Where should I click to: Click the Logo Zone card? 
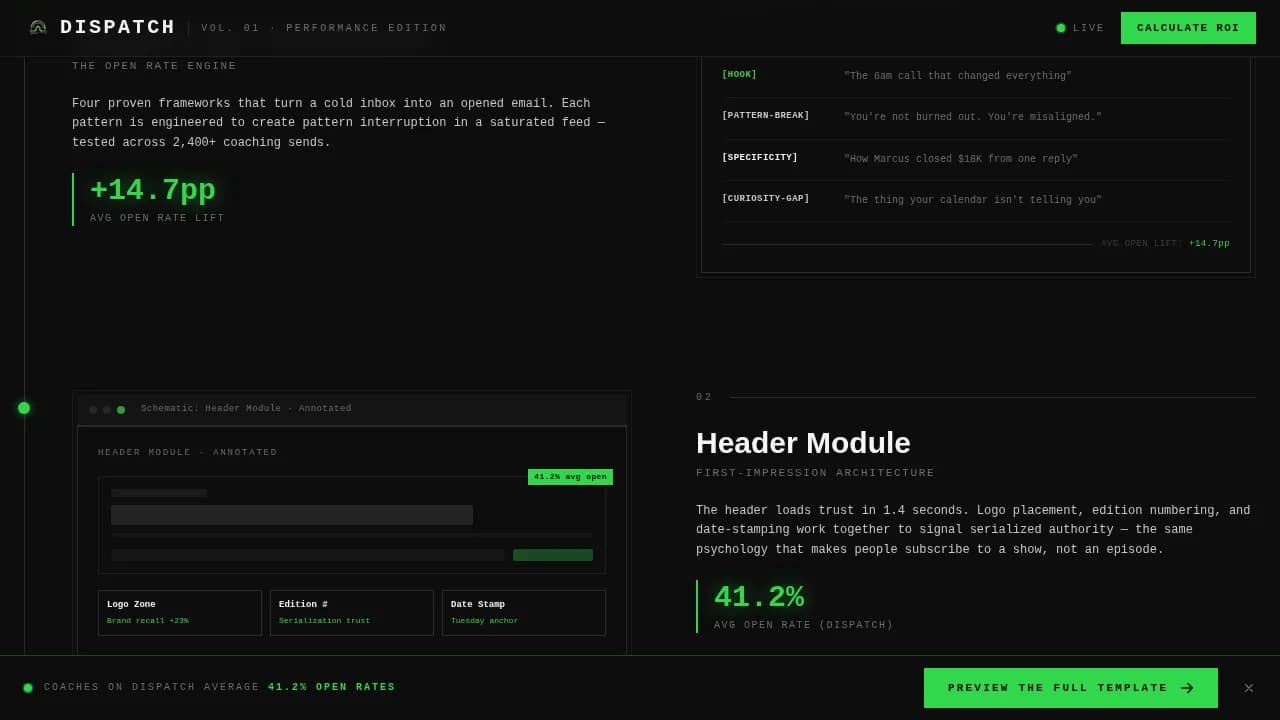[180, 613]
